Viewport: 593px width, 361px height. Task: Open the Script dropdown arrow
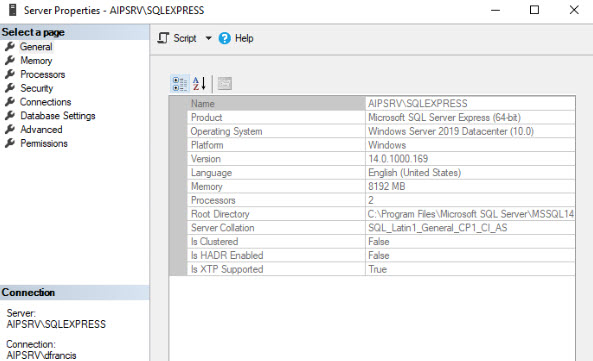208,38
